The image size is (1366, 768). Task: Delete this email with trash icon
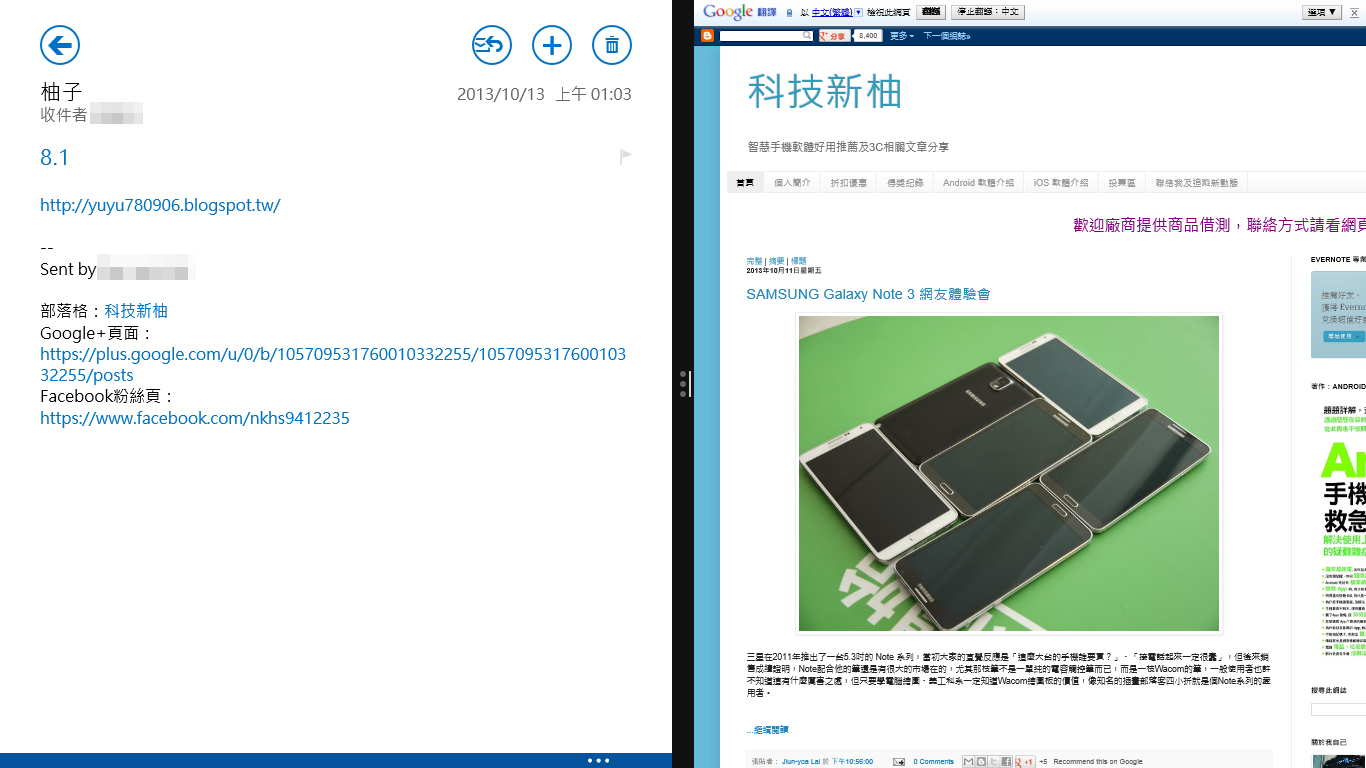[612, 45]
